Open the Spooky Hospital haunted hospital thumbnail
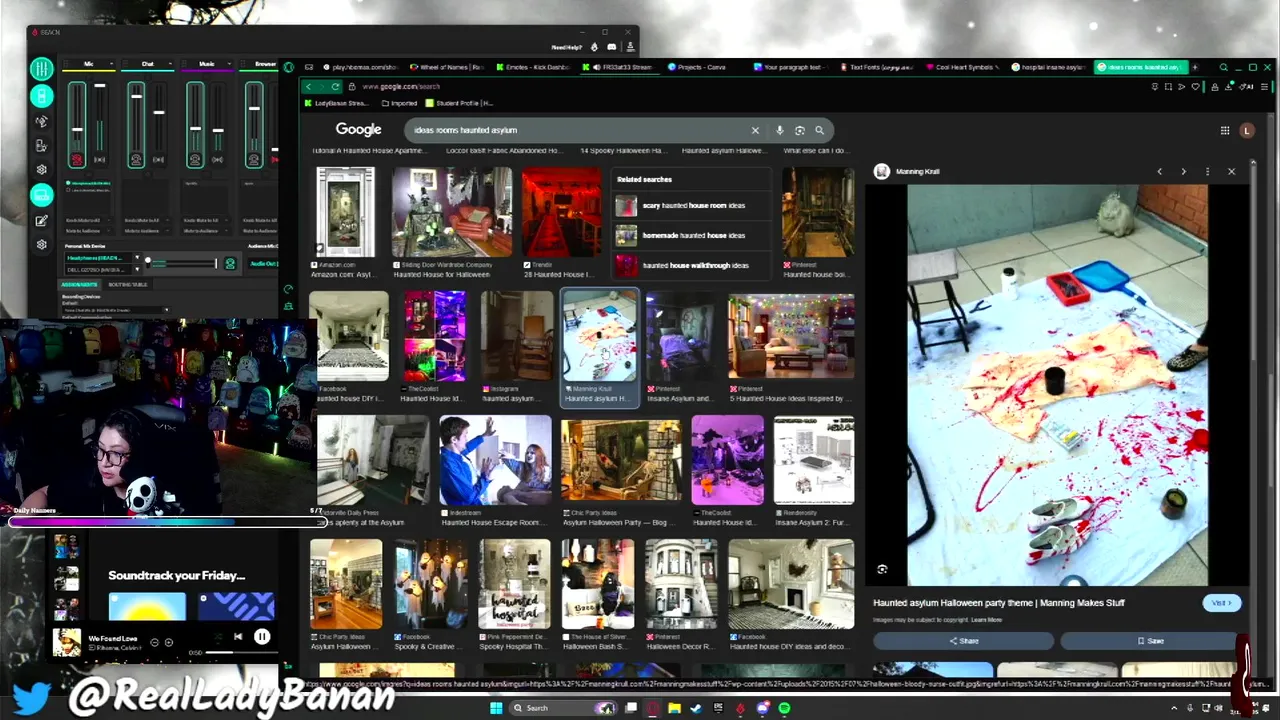Viewport: 1280px width, 720px height. click(514, 583)
